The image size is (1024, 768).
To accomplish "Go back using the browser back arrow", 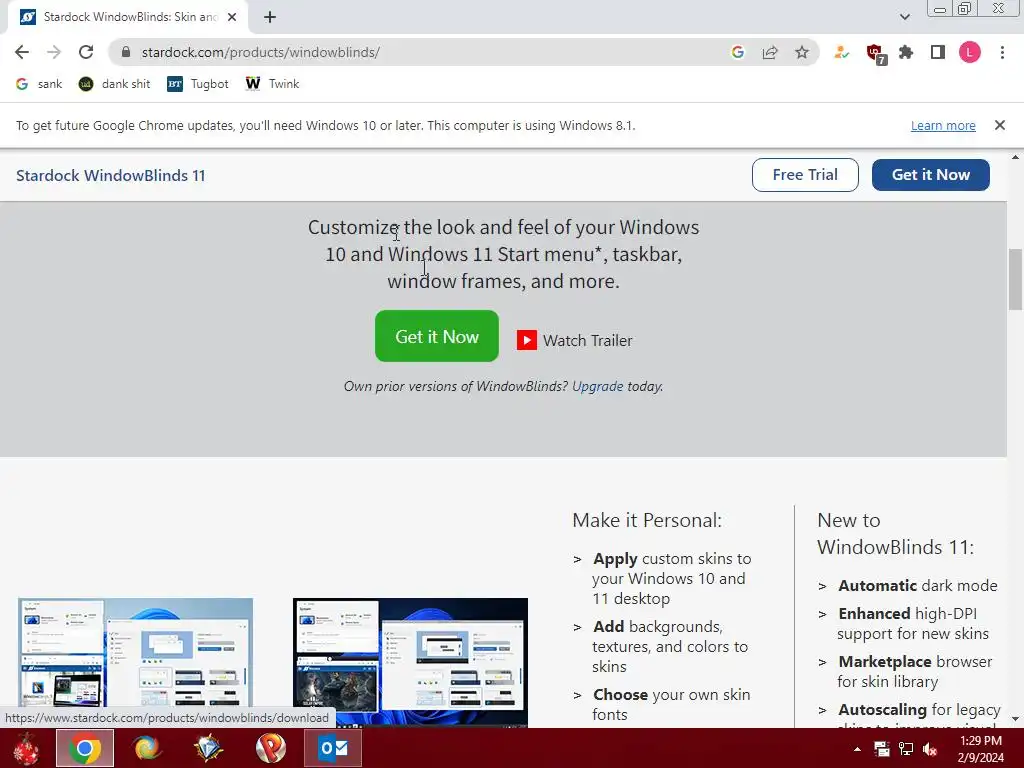I will click(22, 52).
